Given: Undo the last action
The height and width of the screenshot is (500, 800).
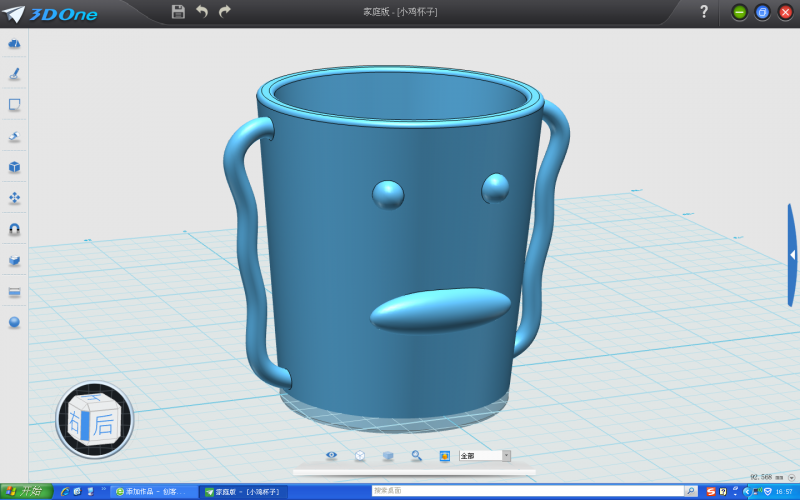Looking at the screenshot, I should point(202,11).
